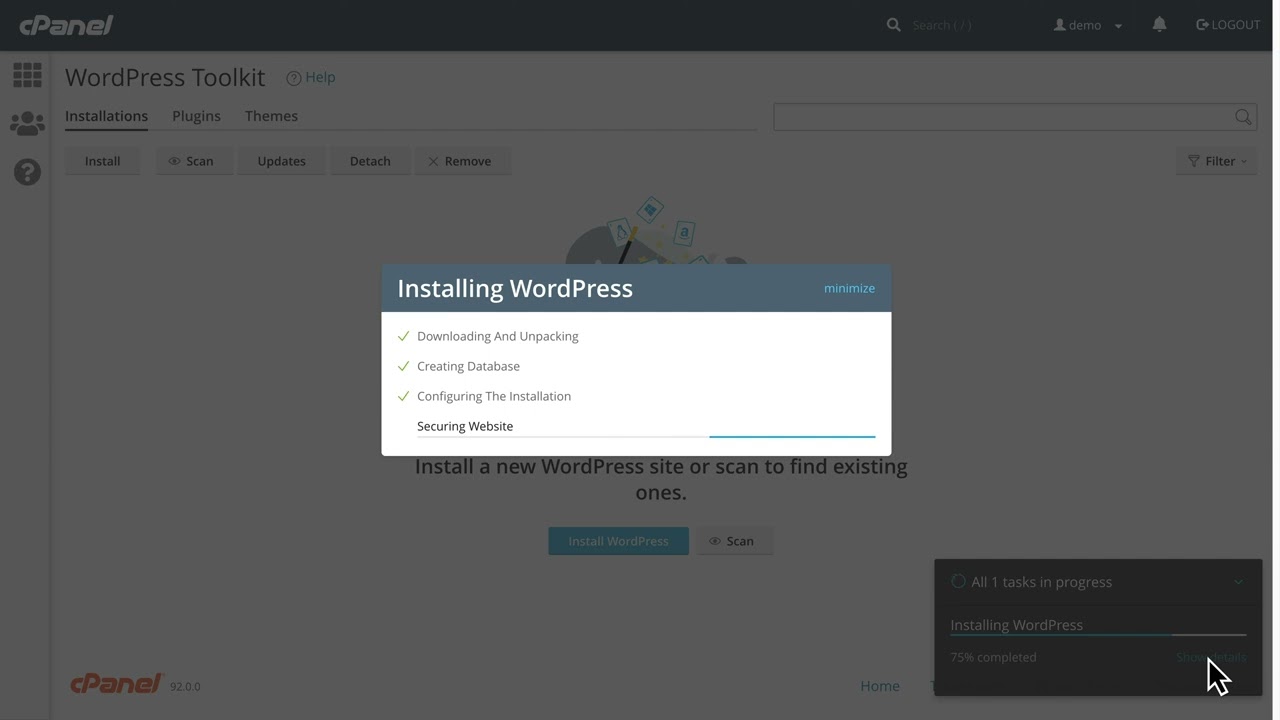
Task: Click the spinner icon in tasks panel
Action: [x=958, y=581]
